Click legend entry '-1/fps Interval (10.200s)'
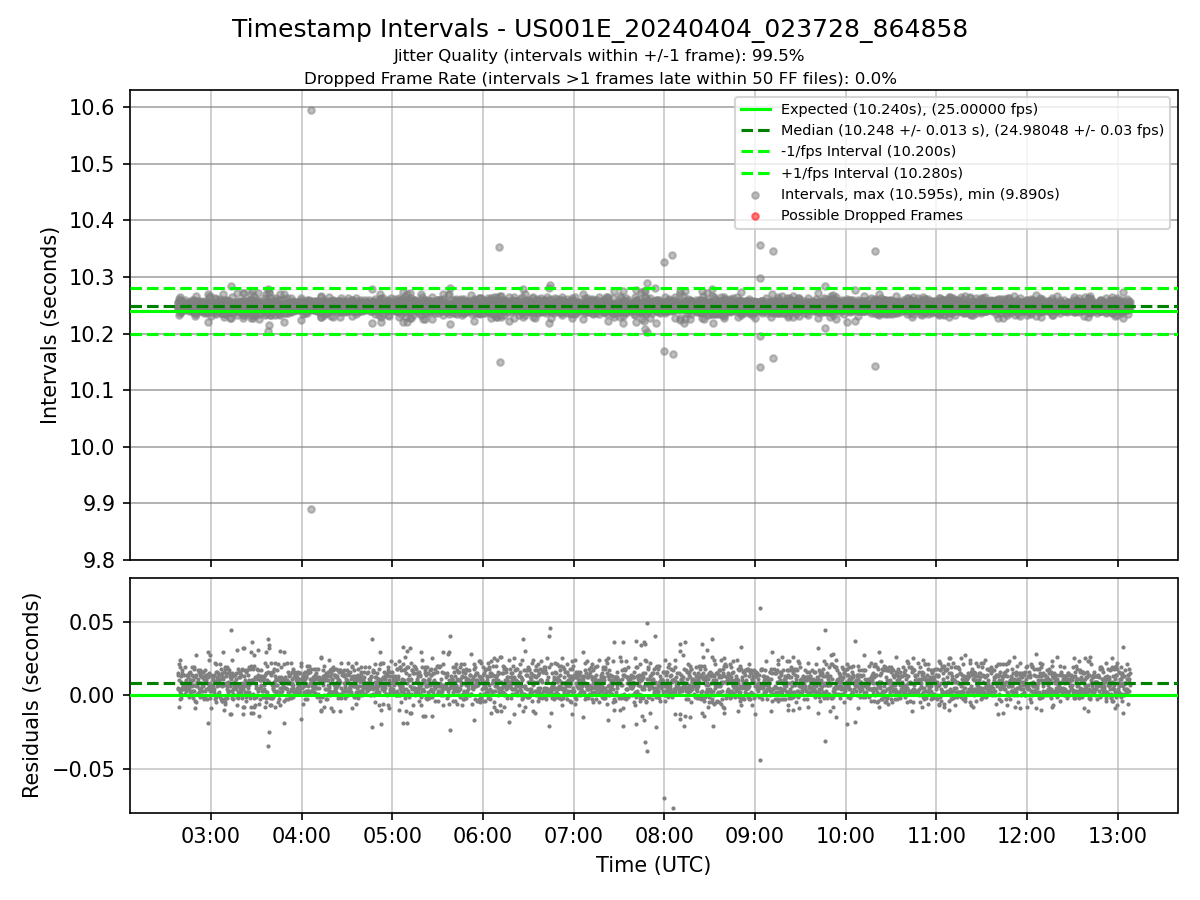This screenshot has width=1200, height=900. [868, 151]
